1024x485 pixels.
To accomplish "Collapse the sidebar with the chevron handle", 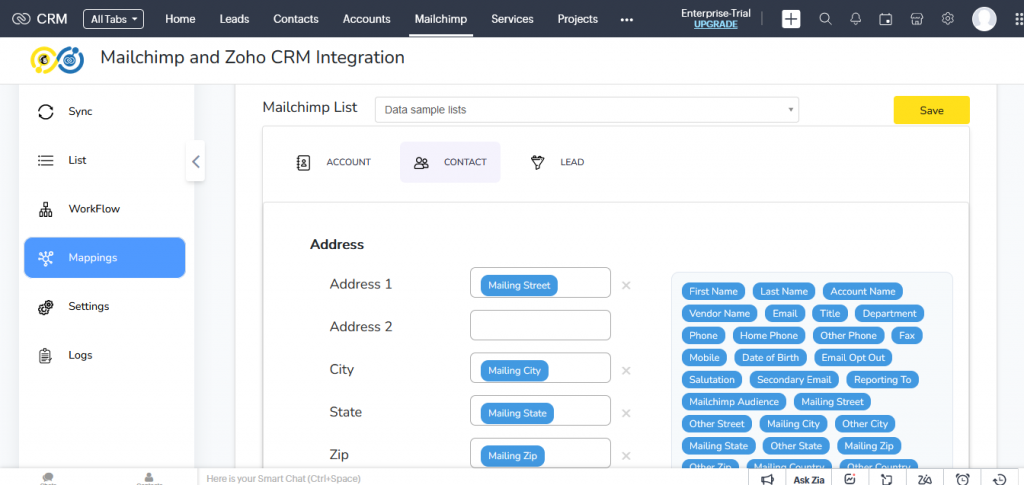I will point(195,161).
